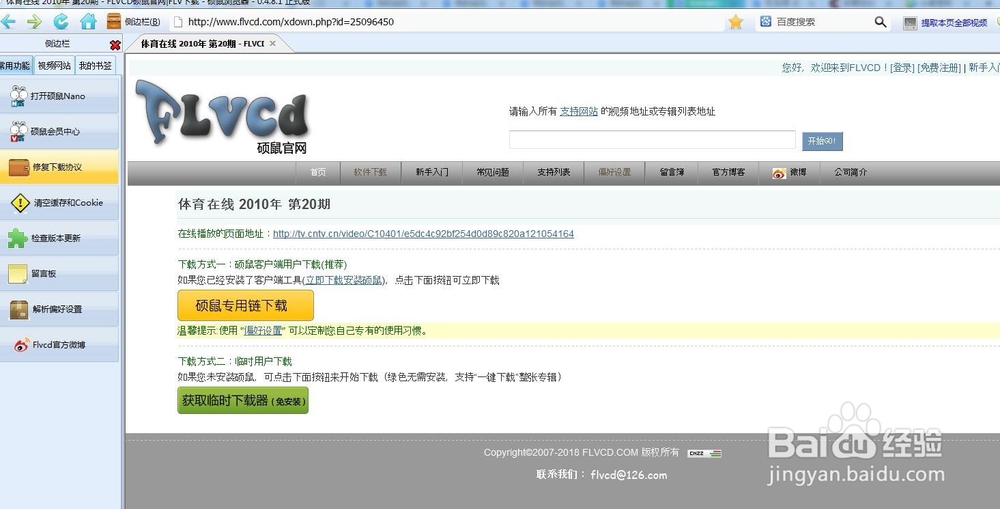Click the FLVCD 硕鼠官网 logo
1000x509 pixels.
[222, 117]
